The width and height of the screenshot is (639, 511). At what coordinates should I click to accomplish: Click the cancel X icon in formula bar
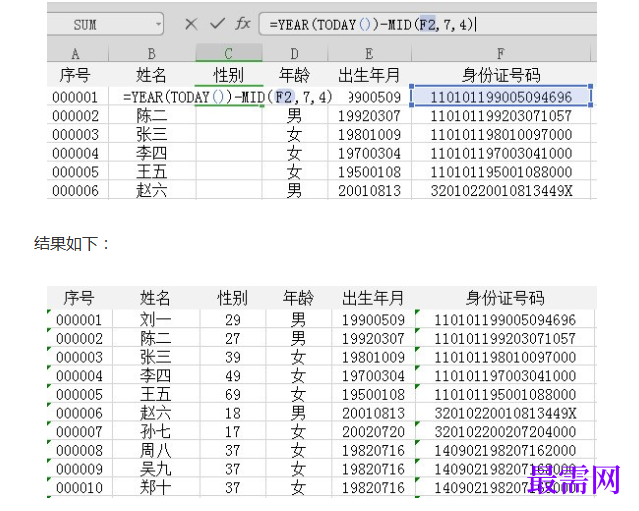tap(191, 23)
